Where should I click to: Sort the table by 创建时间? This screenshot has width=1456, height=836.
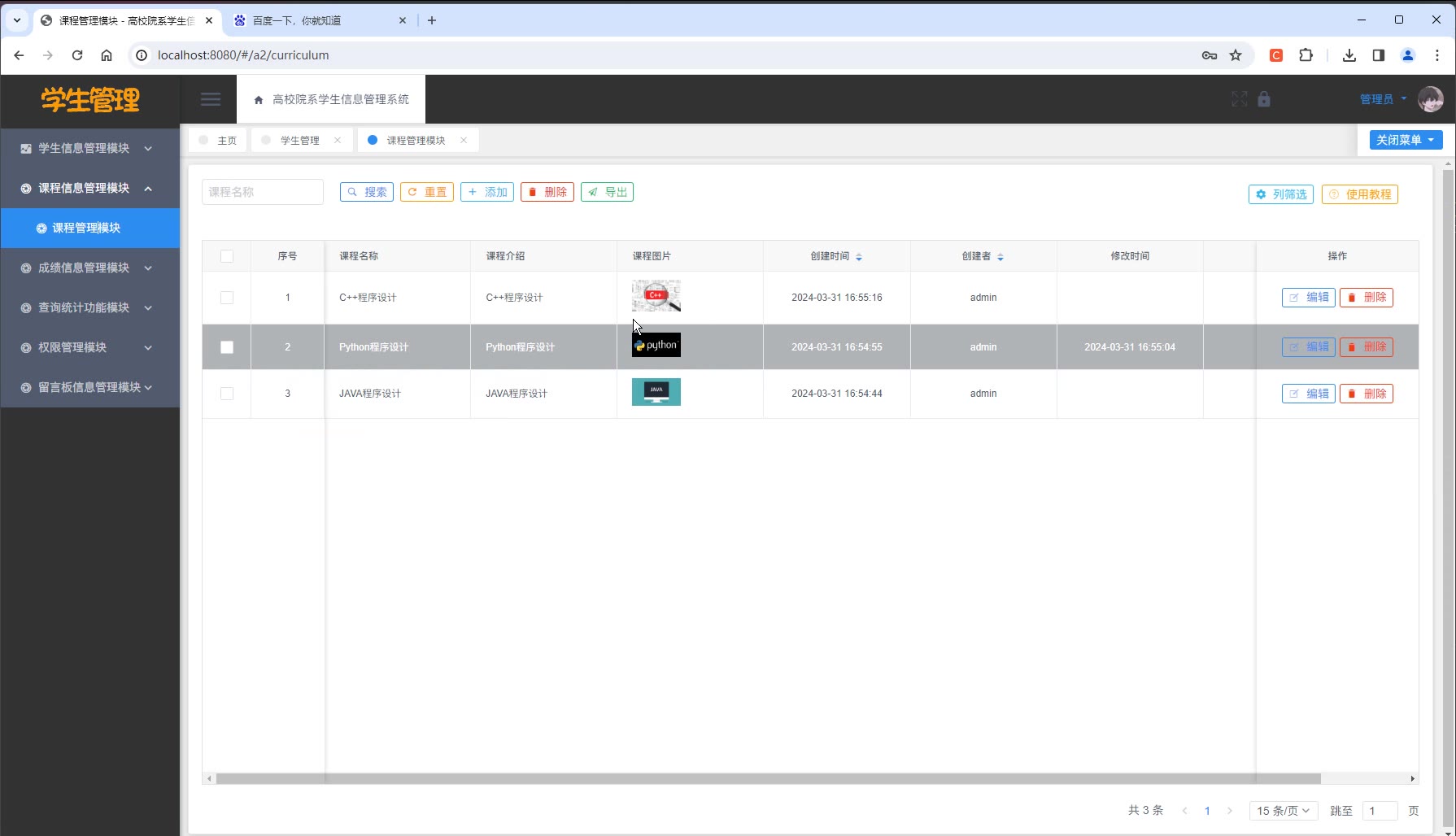coord(859,257)
